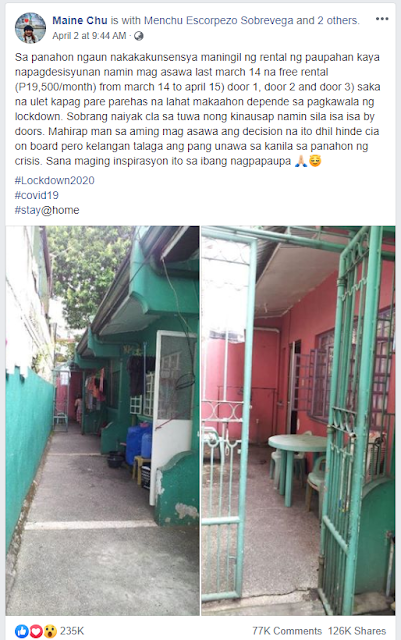Click the red heart Love reaction icon
Screen dimensions: 401x640
[36, 631]
